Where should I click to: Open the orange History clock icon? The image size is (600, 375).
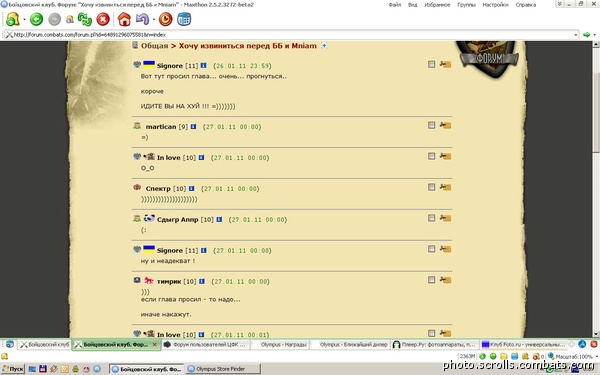(166, 19)
